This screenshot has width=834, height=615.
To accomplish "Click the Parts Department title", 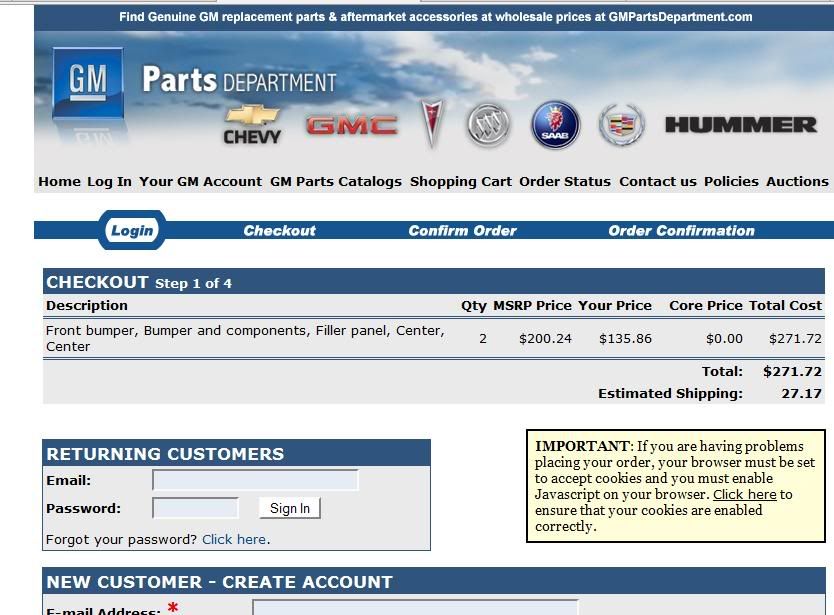I will coord(239,80).
